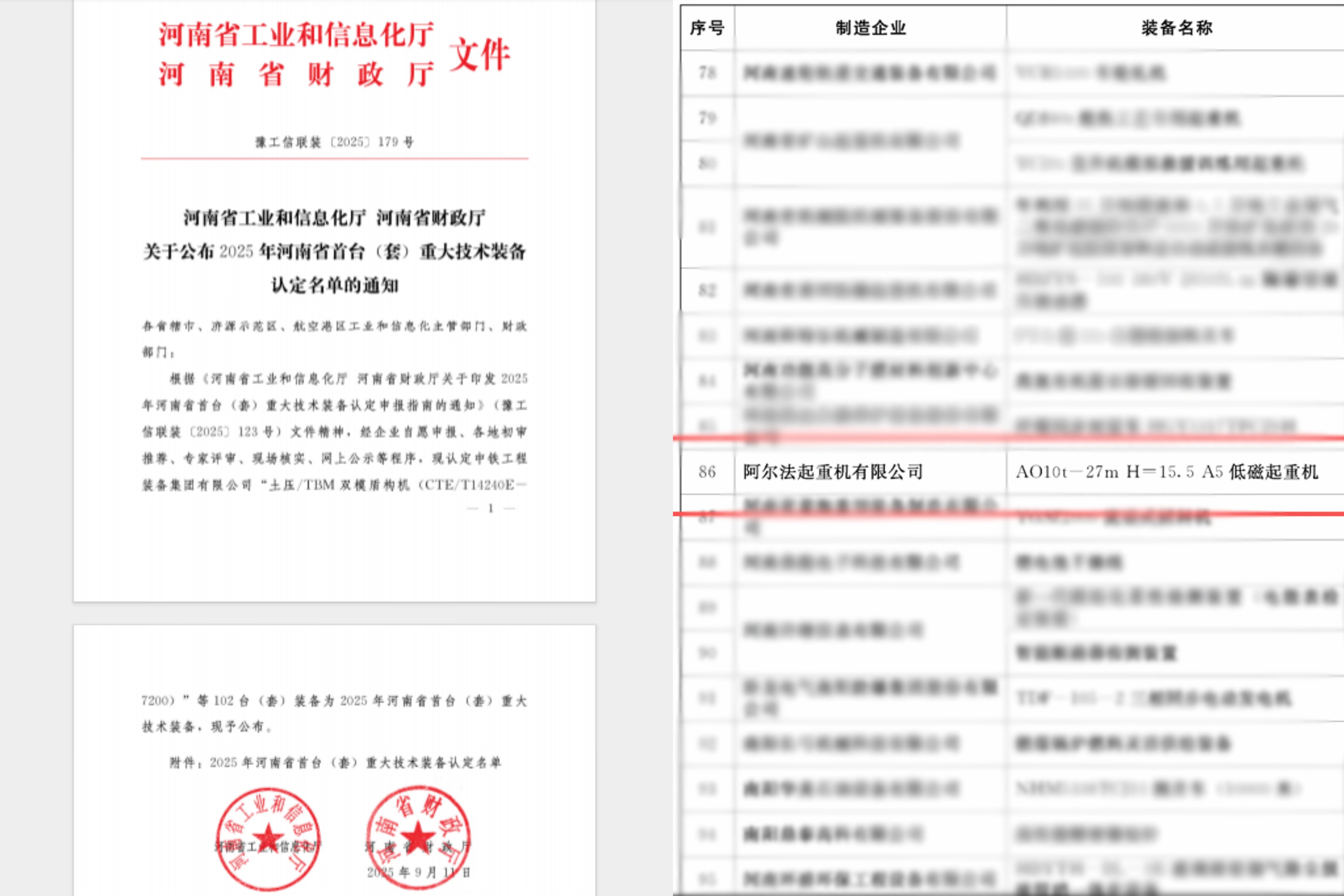
Task: Click the 附件 attachment line text
Action: [x=335, y=762]
